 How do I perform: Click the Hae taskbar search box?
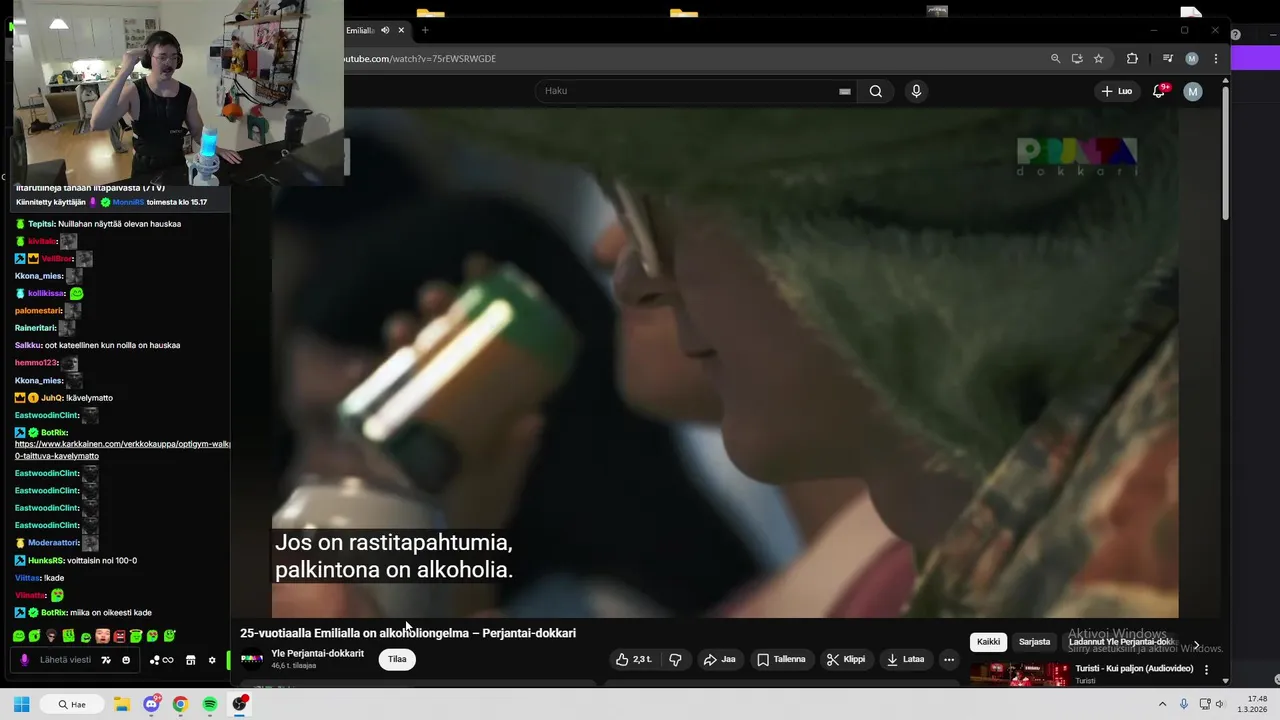point(72,704)
